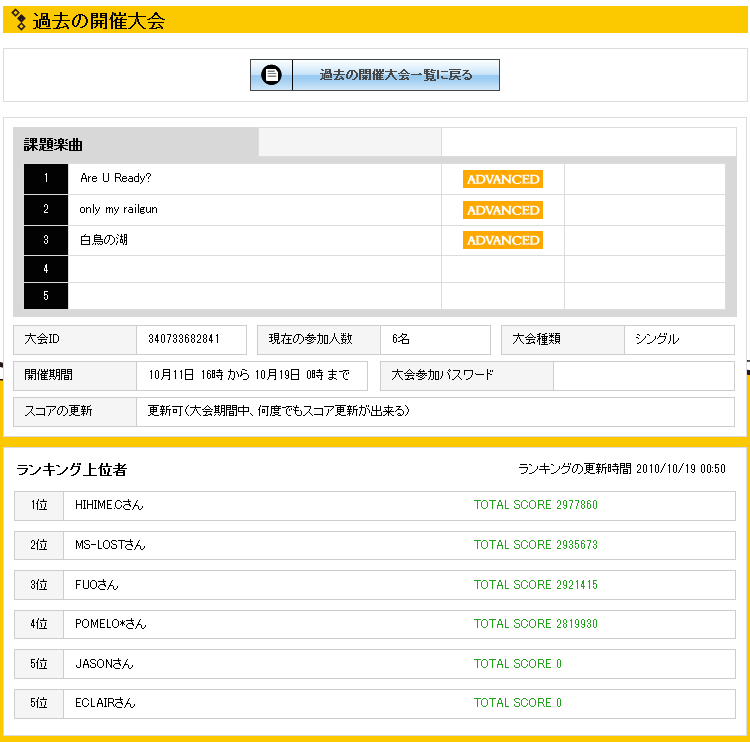Select ECLAIR player in ranking row
The height and width of the screenshot is (742, 750).
click(x=105, y=703)
